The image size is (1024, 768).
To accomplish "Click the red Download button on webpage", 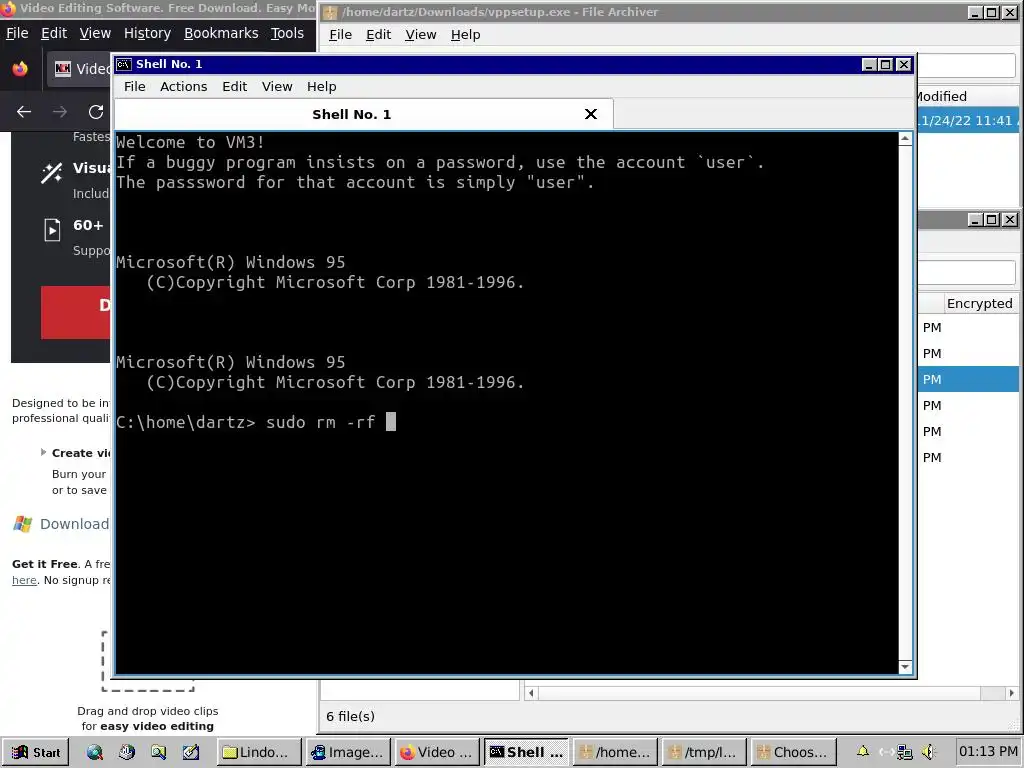I will 75,312.
